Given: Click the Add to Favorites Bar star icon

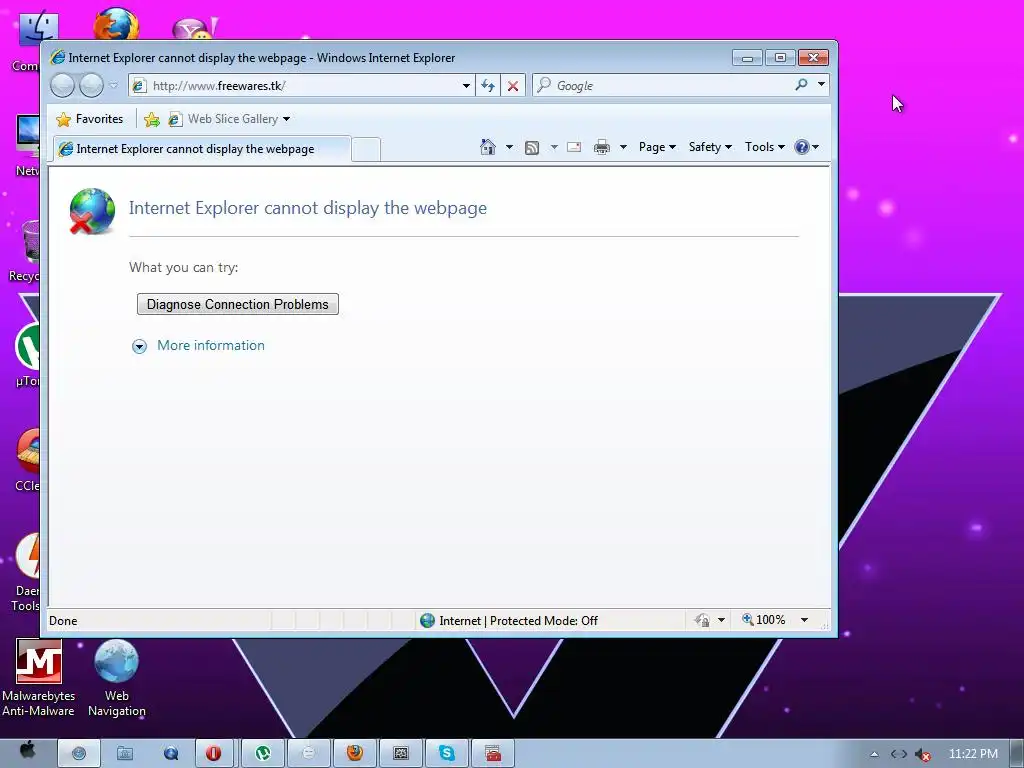Looking at the screenshot, I should point(152,119).
